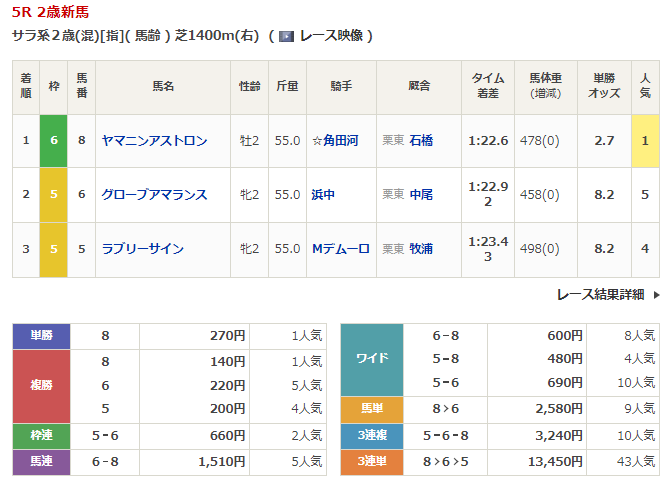Click jockey 浜中's name

pyautogui.click(x=323, y=195)
